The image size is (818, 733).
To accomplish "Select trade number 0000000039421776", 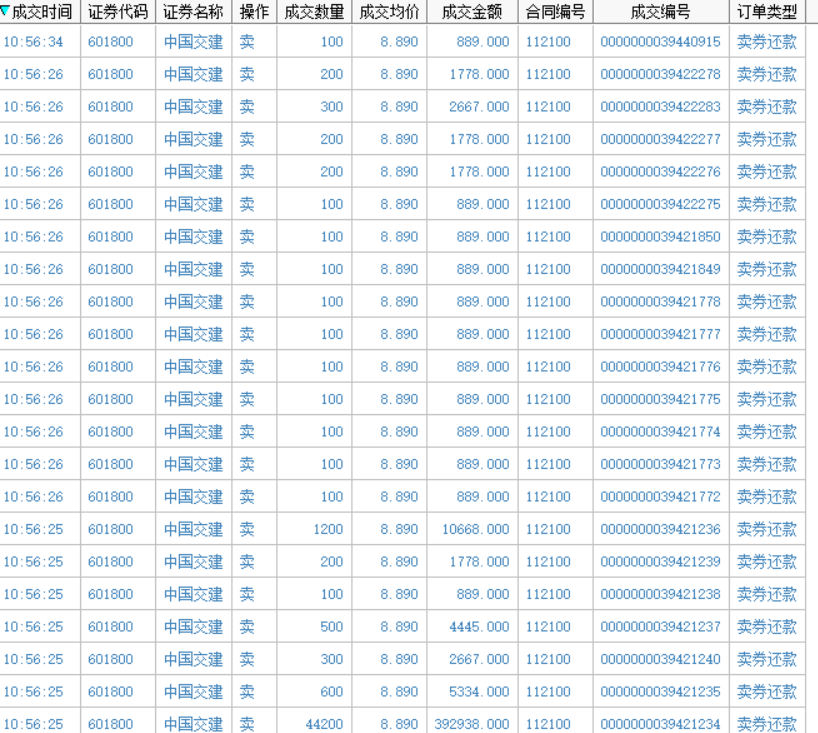I will (x=660, y=367).
